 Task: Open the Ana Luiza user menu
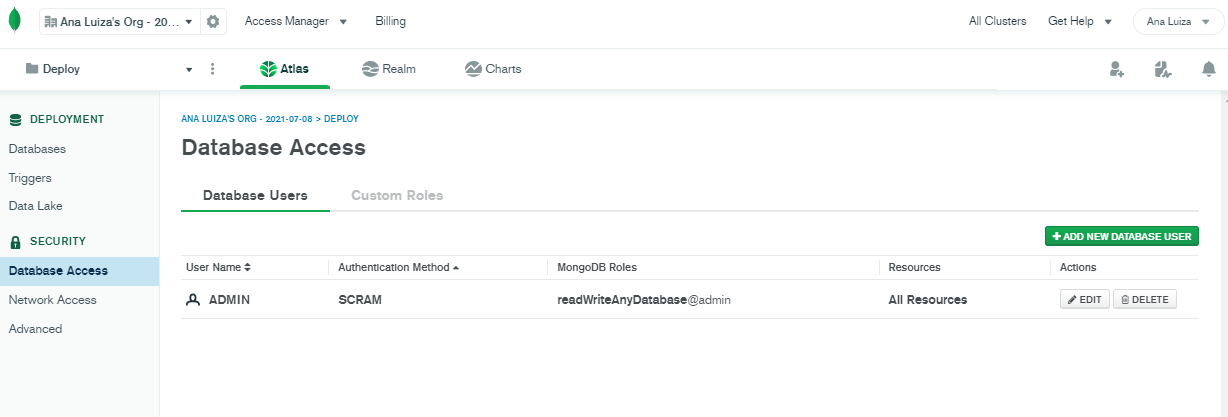pyautogui.click(x=1178, y=21)
